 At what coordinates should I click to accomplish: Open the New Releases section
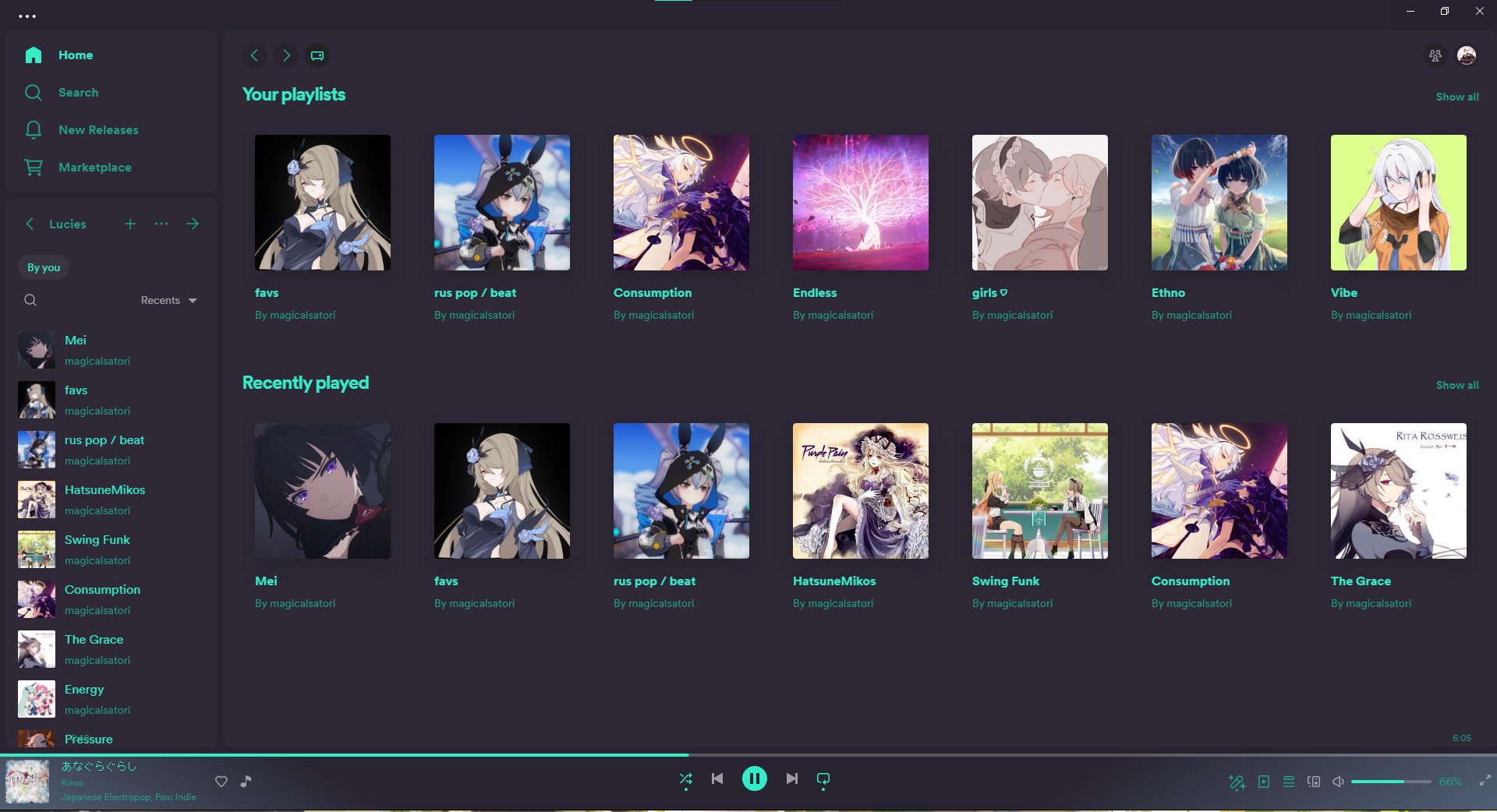point(98,129)
